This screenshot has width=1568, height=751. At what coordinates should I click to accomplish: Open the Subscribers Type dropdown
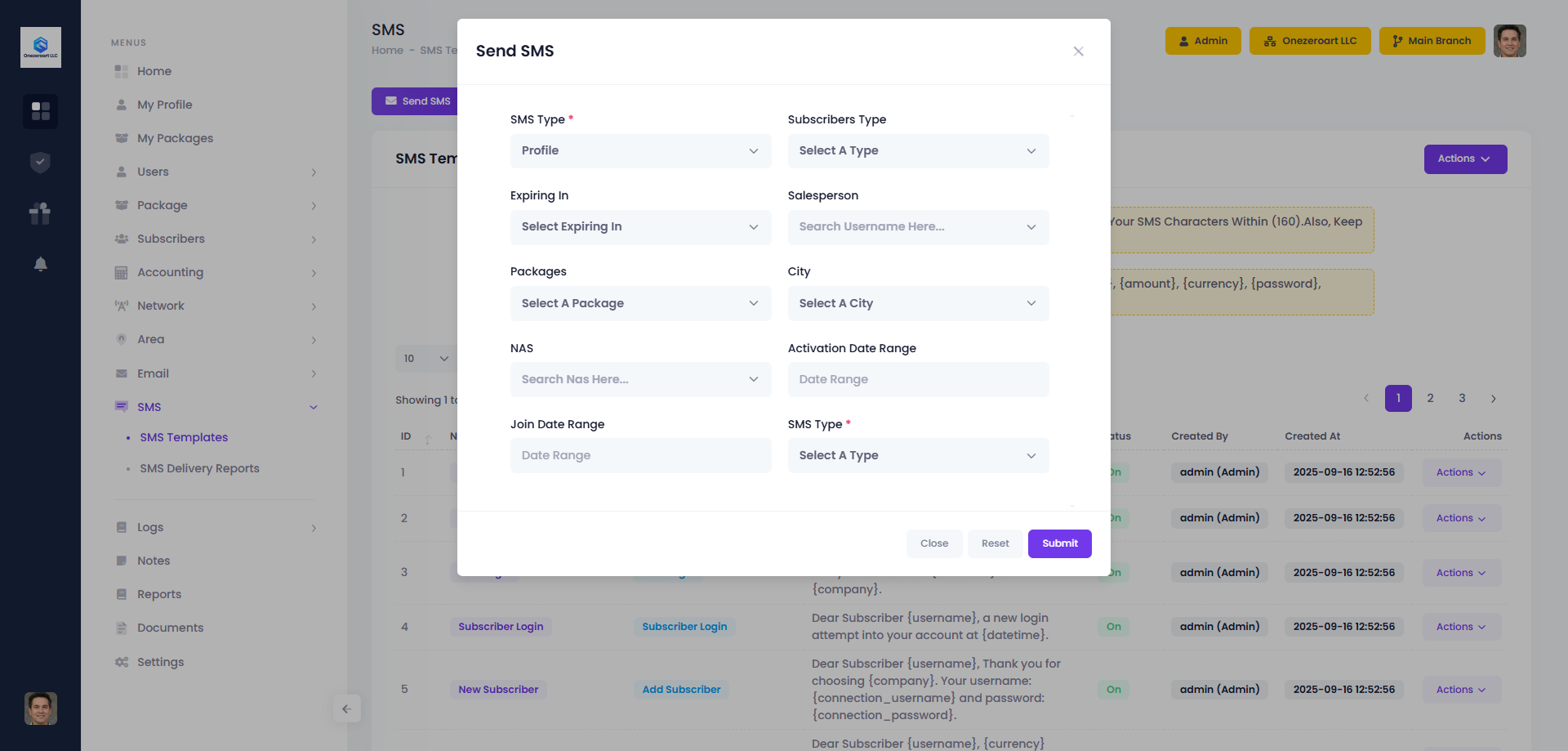pos(918,151)
